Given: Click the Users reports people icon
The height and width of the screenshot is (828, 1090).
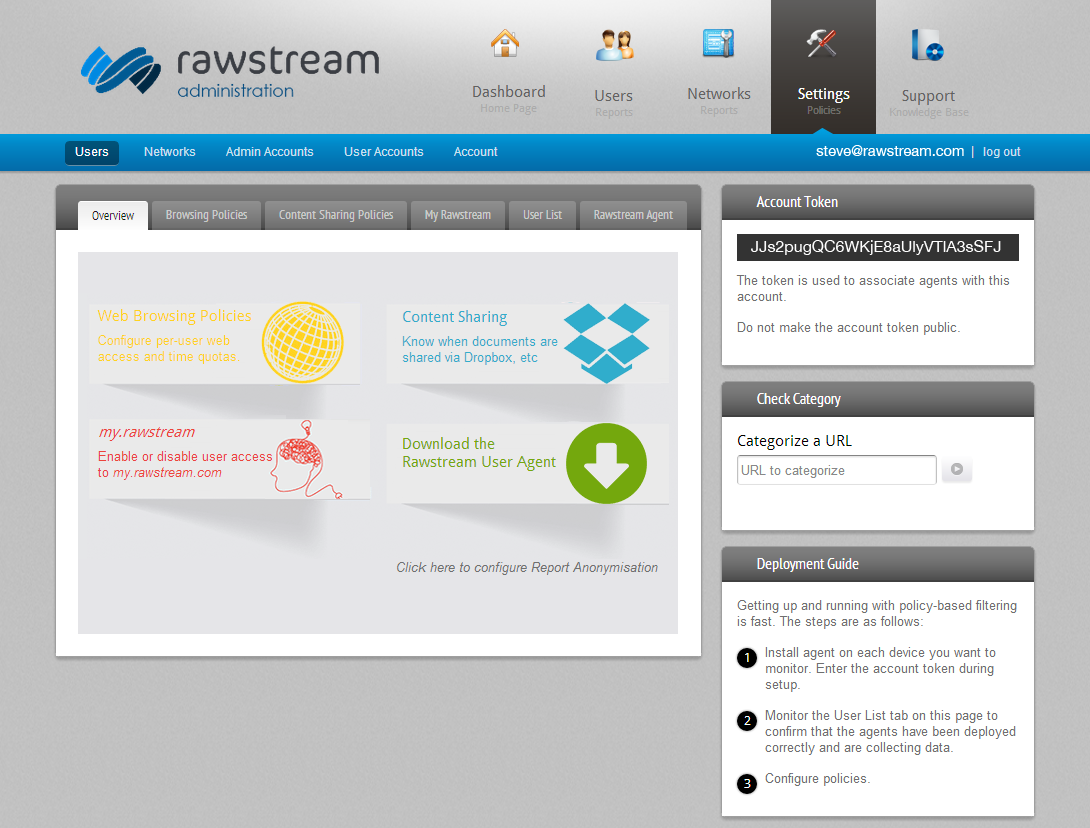Looking at the screenshot, I should 614,45.
